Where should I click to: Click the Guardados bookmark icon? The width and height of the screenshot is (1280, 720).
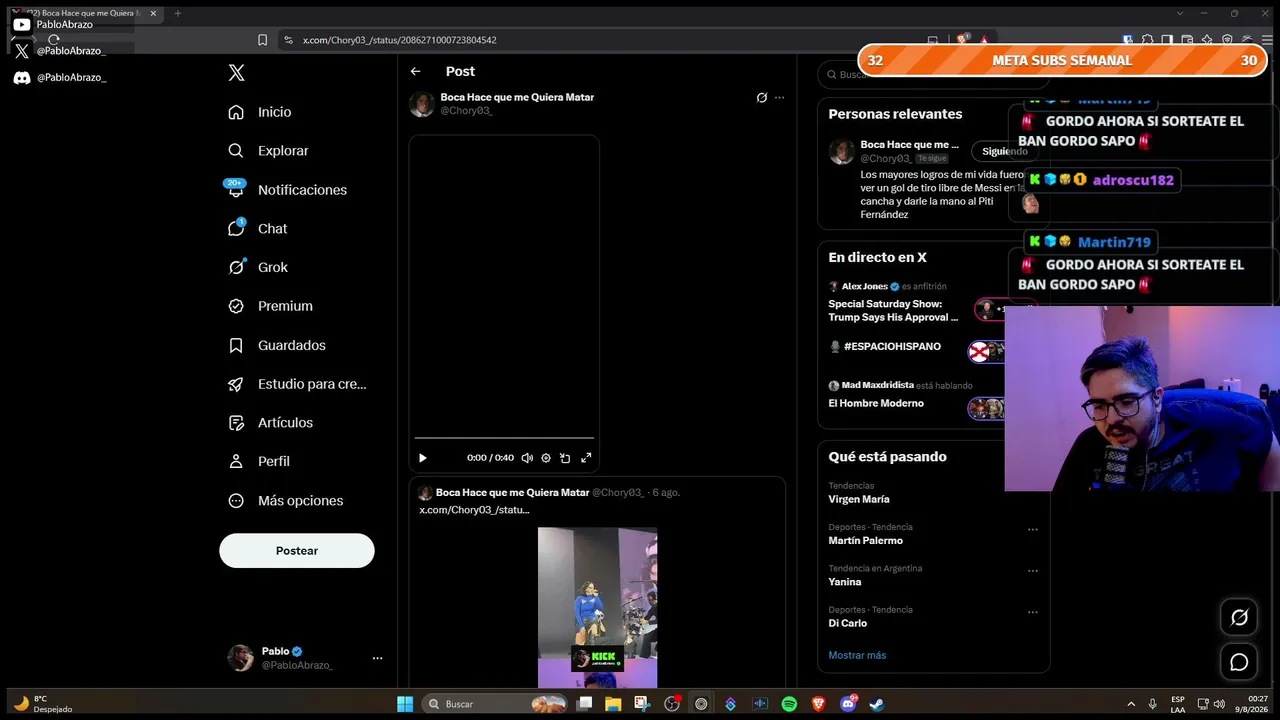pos(236,345)
